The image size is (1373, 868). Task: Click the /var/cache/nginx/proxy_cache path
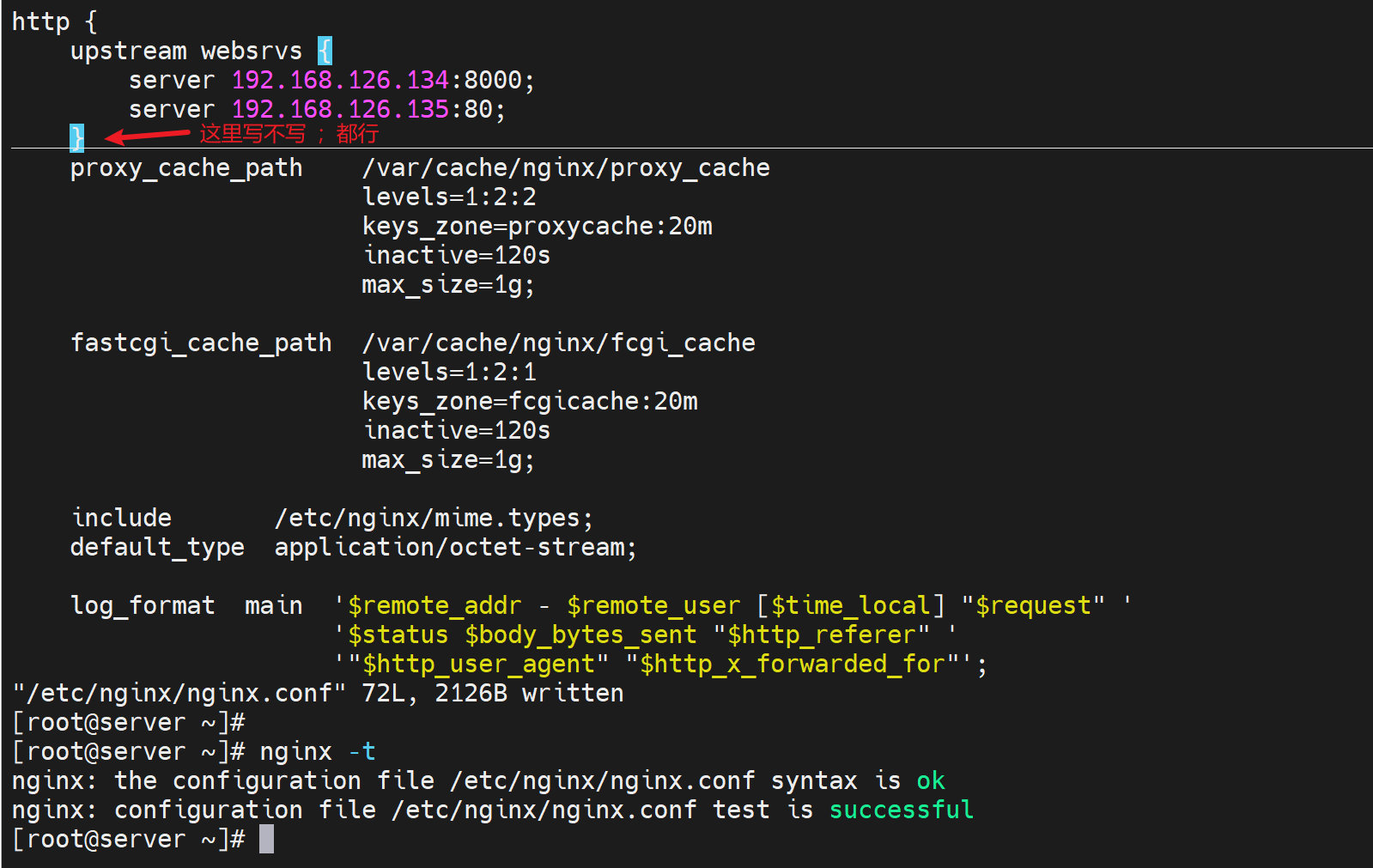[x=566, y=168]
